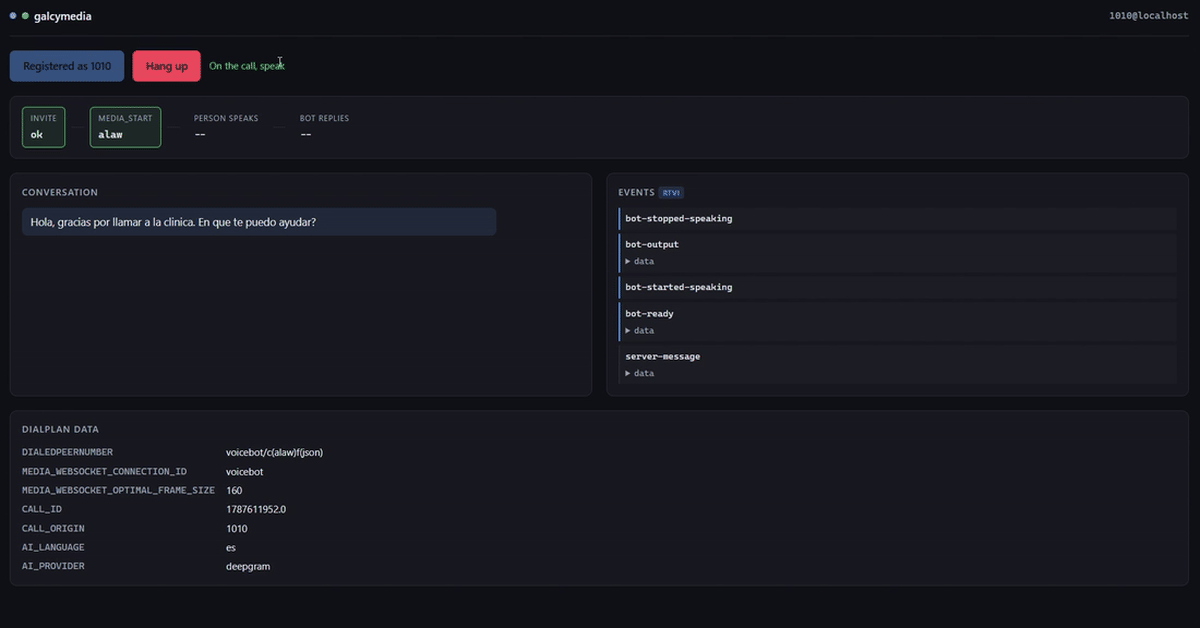Expand data under bot-ready event
The width and height of the screenshot is (1200, 628).
tap(640, 330)
